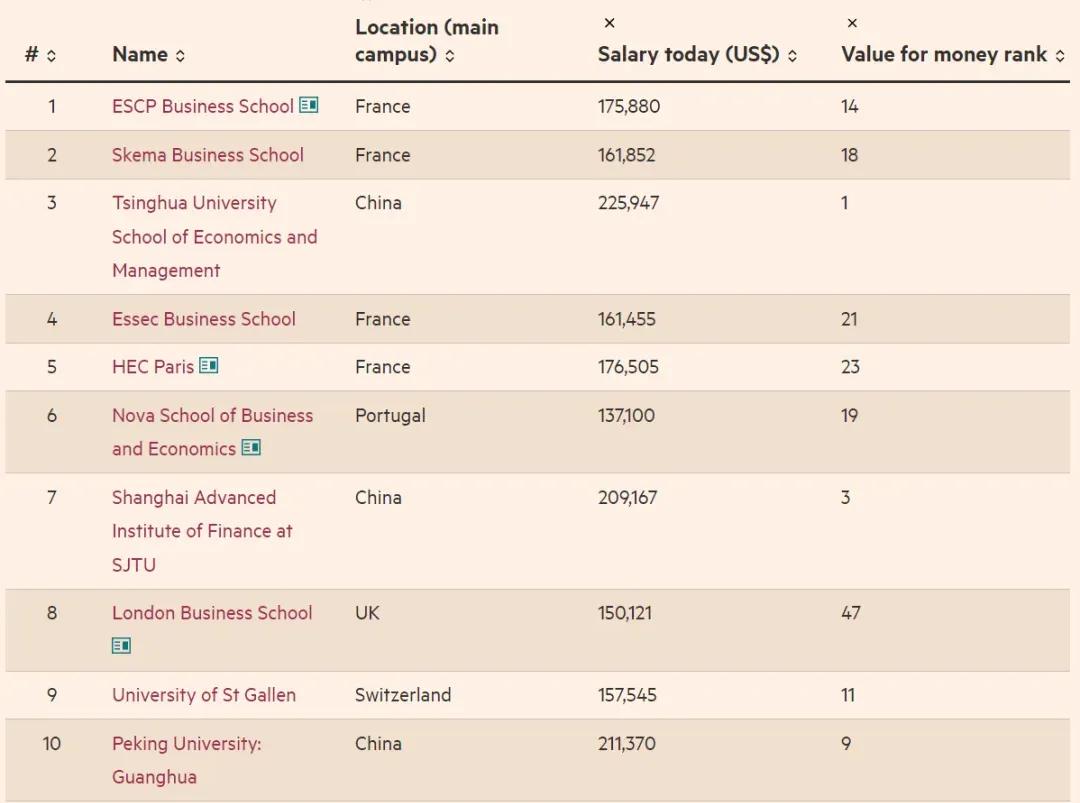Click profile icon beside ESCP Business School
The width and height of the screenshot is (1080, 803).
309,105
